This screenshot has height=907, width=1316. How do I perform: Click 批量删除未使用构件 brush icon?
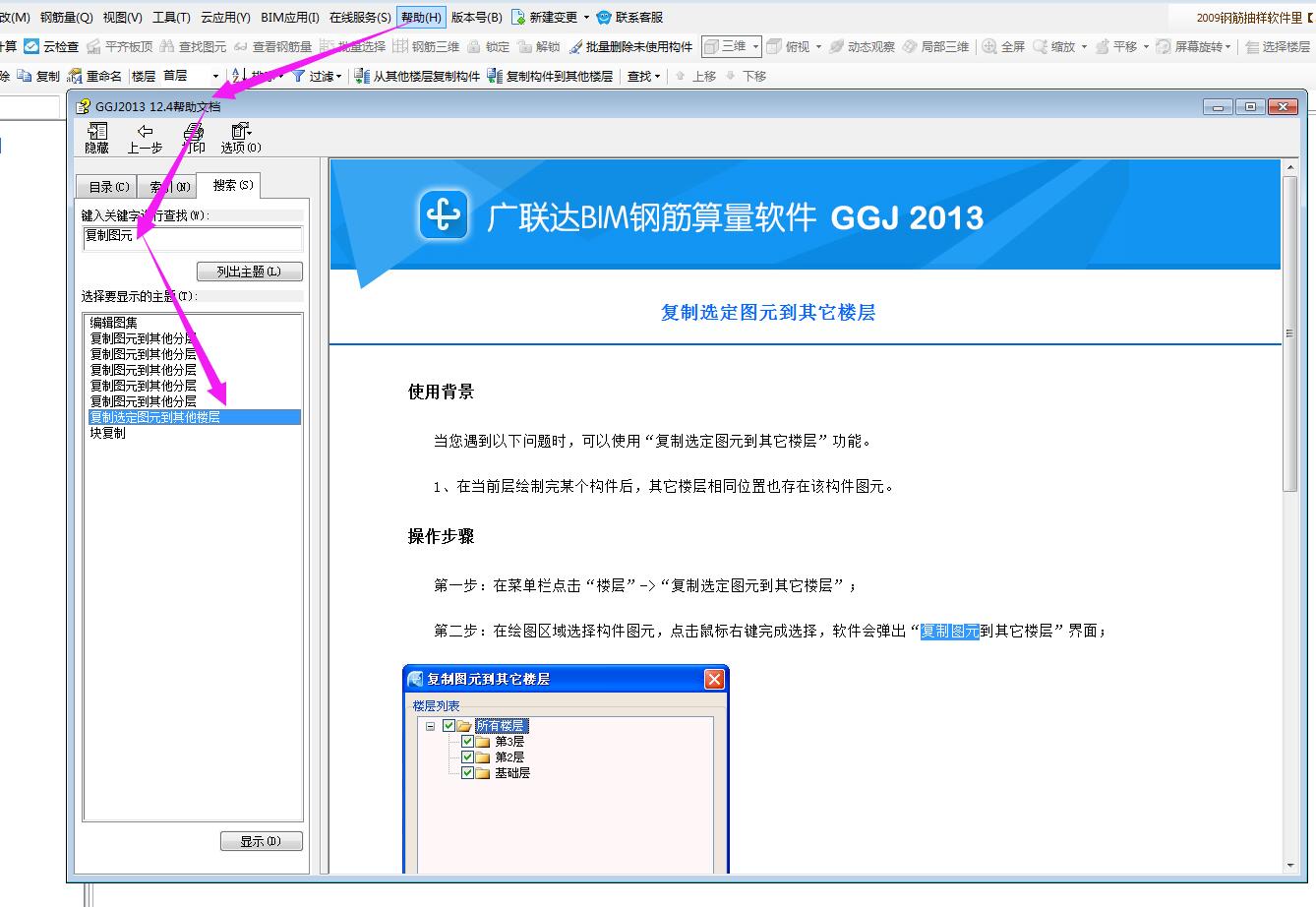(574, 46)
